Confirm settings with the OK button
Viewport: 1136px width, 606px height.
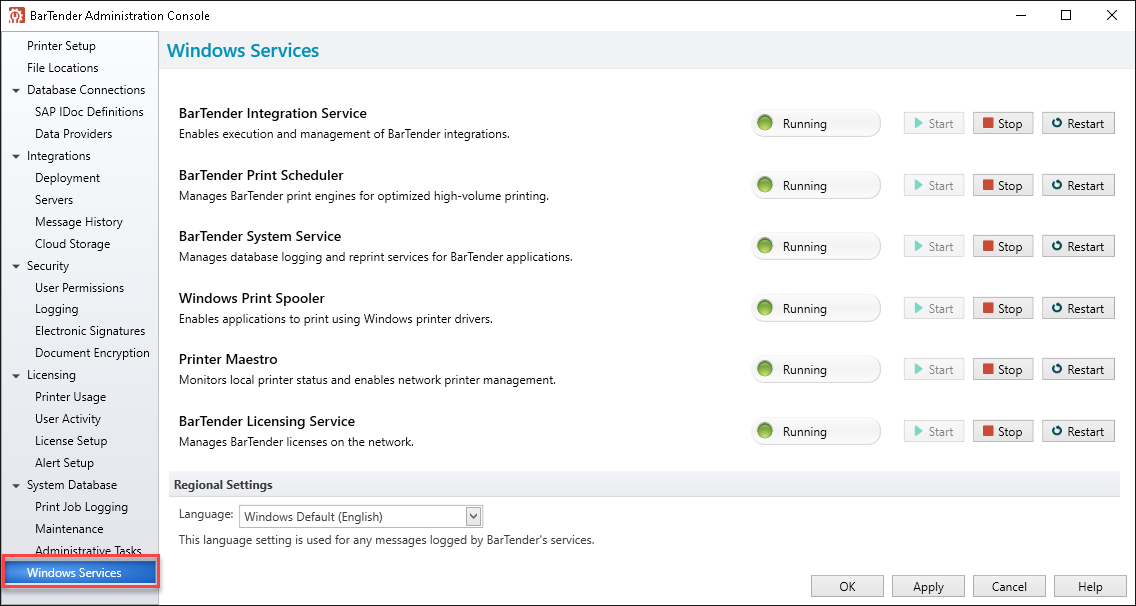coord(848,586)
